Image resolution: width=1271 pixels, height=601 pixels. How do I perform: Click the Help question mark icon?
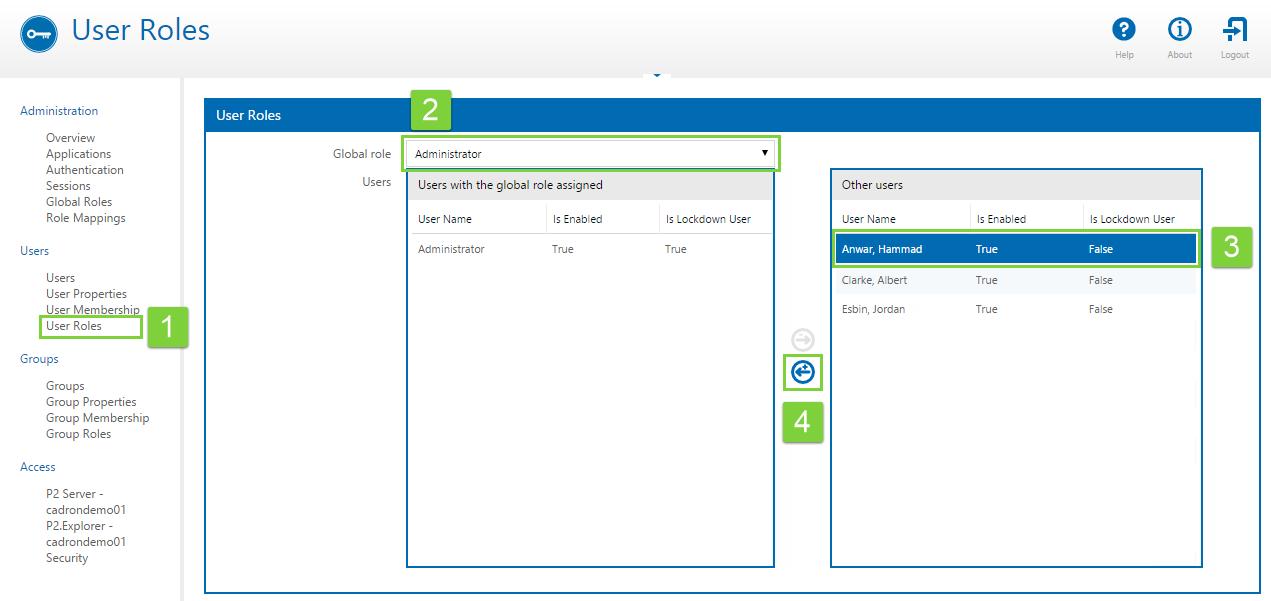(1124, 30)
